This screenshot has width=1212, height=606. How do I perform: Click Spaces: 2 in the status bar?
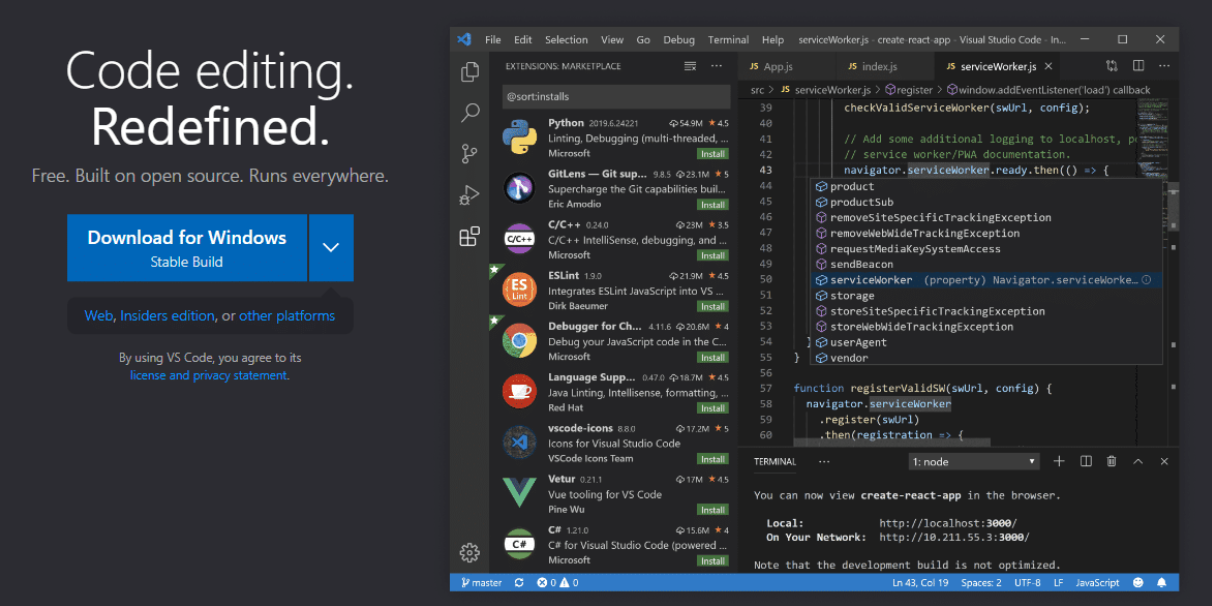(x=982, y=582)
